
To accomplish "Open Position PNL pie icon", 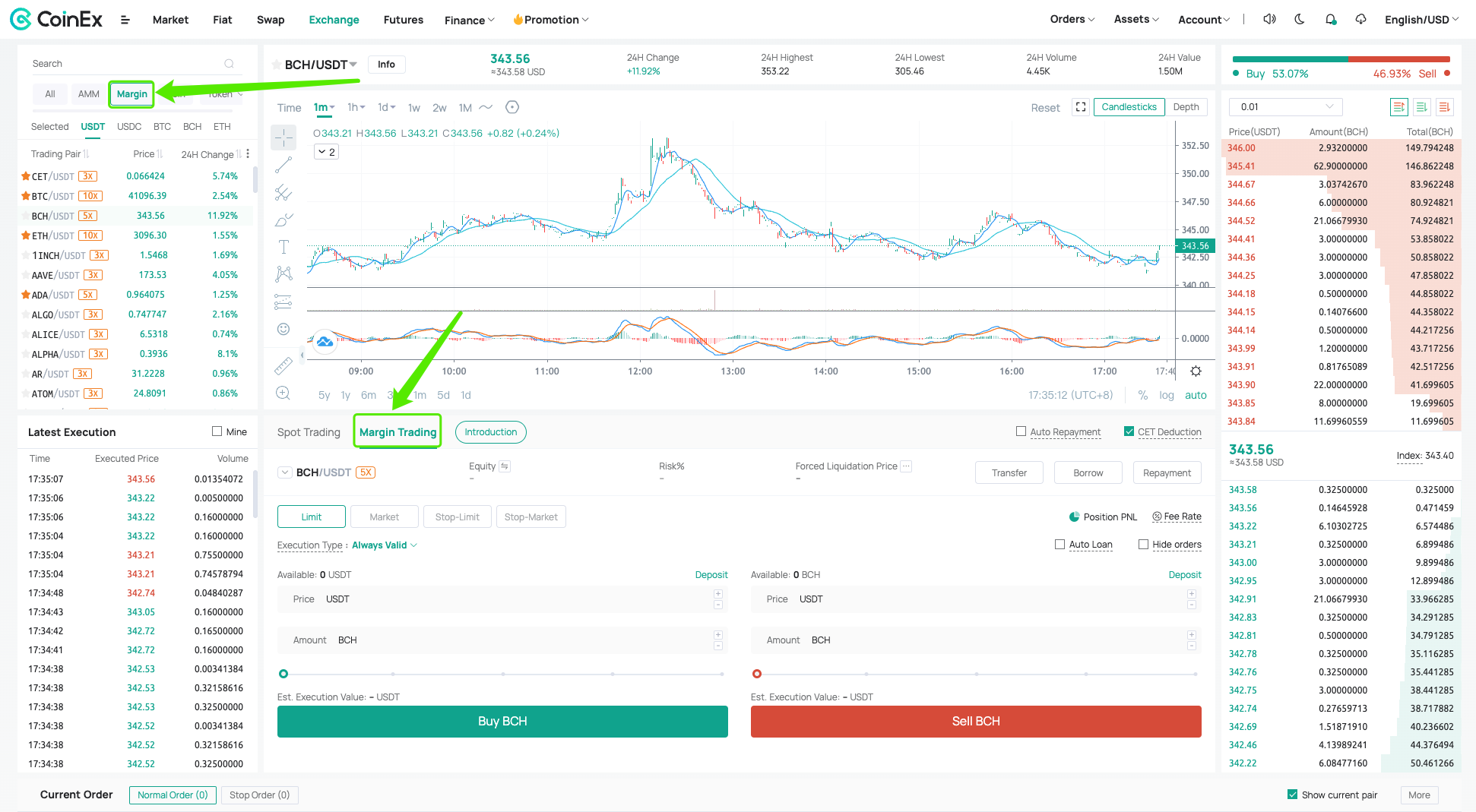I will (x=1074, y=517).
